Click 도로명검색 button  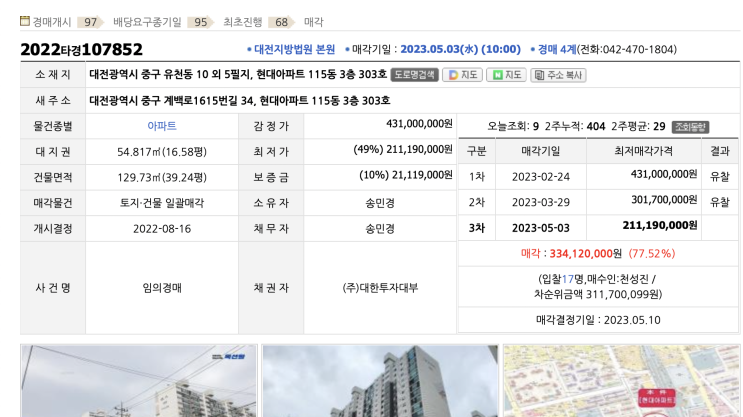(415, 75)
